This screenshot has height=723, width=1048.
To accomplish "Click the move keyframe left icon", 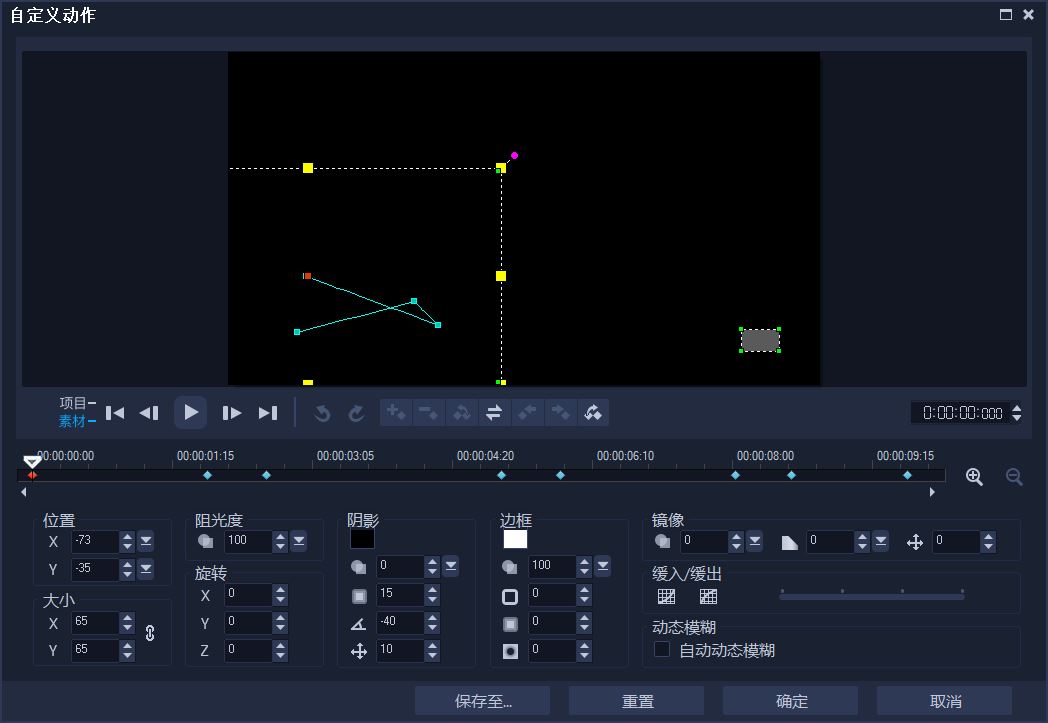I will [x=527, y=412].
